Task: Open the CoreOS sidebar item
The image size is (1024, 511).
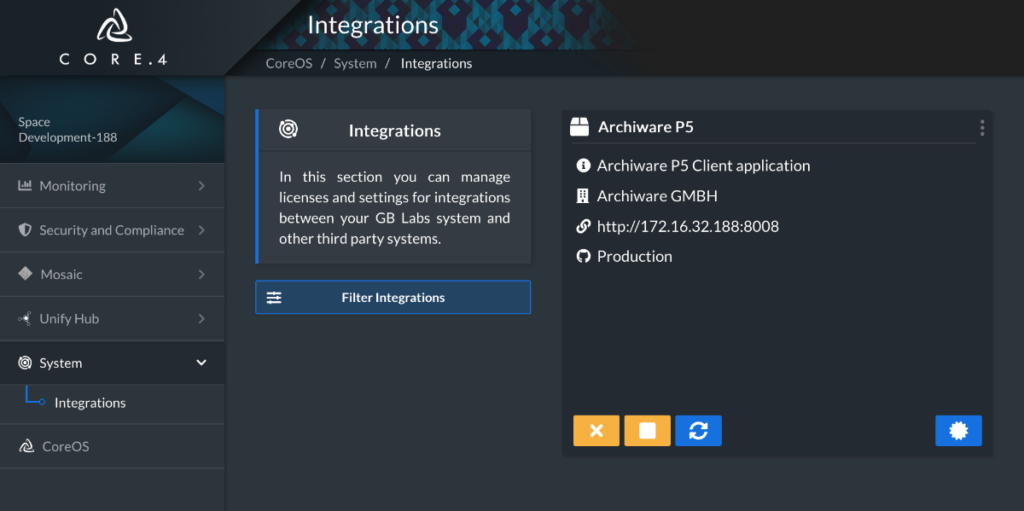Action: [112, 446]
